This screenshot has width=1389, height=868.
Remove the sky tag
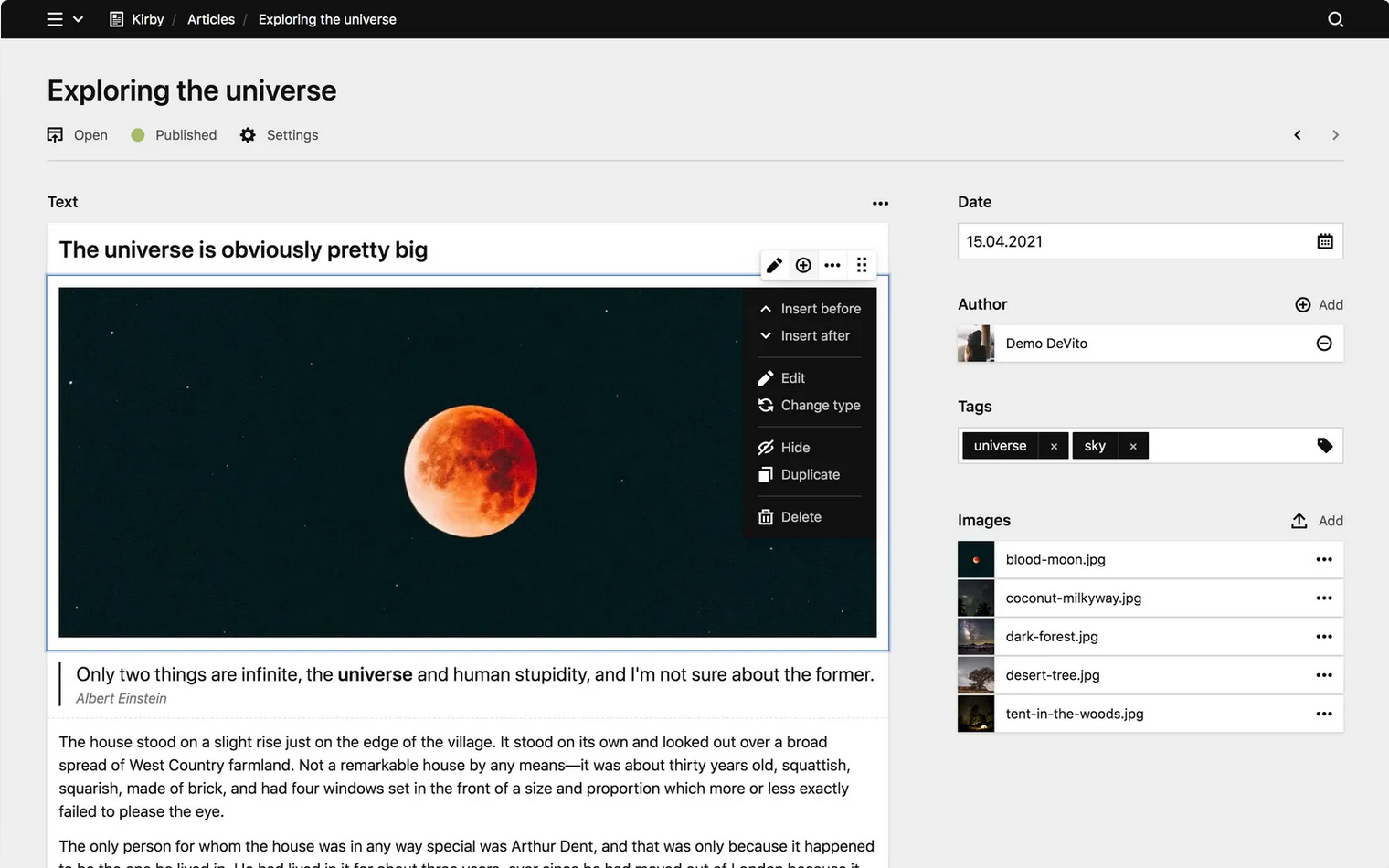click(x=1133, y=446)
